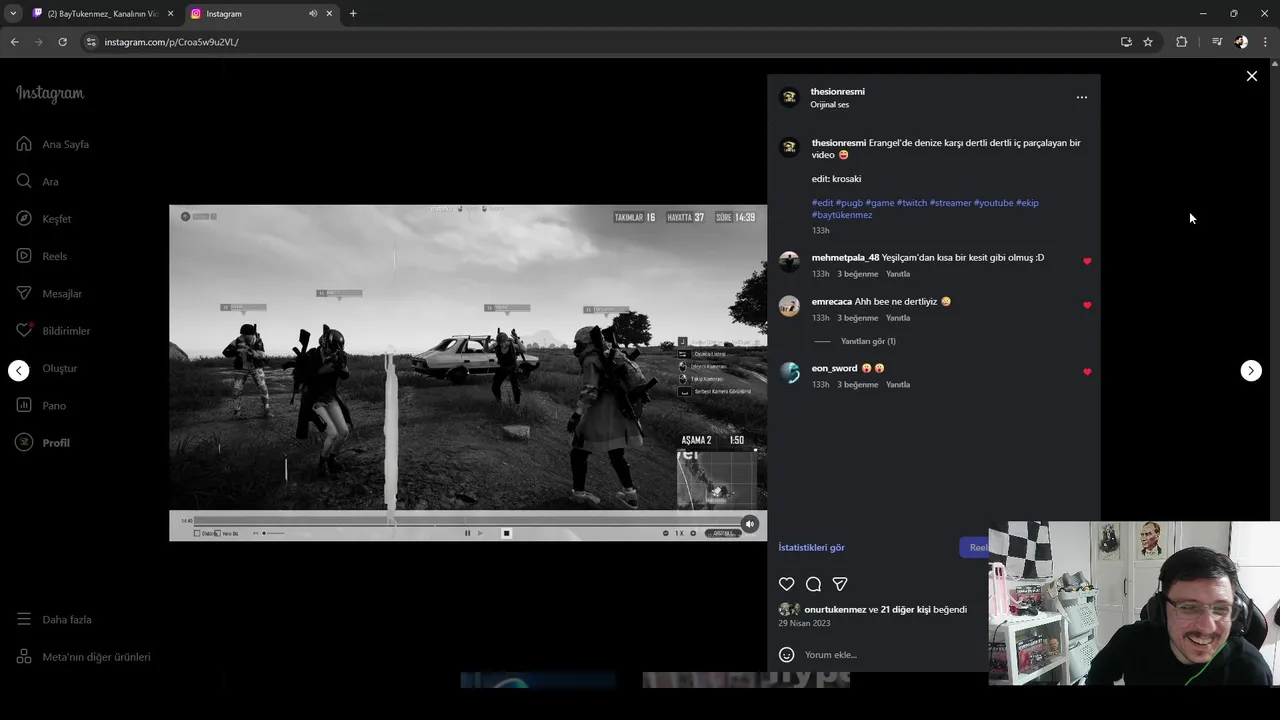Click hashtag #baytukenmez
The image size is (1280, 720).
click(x=842, y=215)
